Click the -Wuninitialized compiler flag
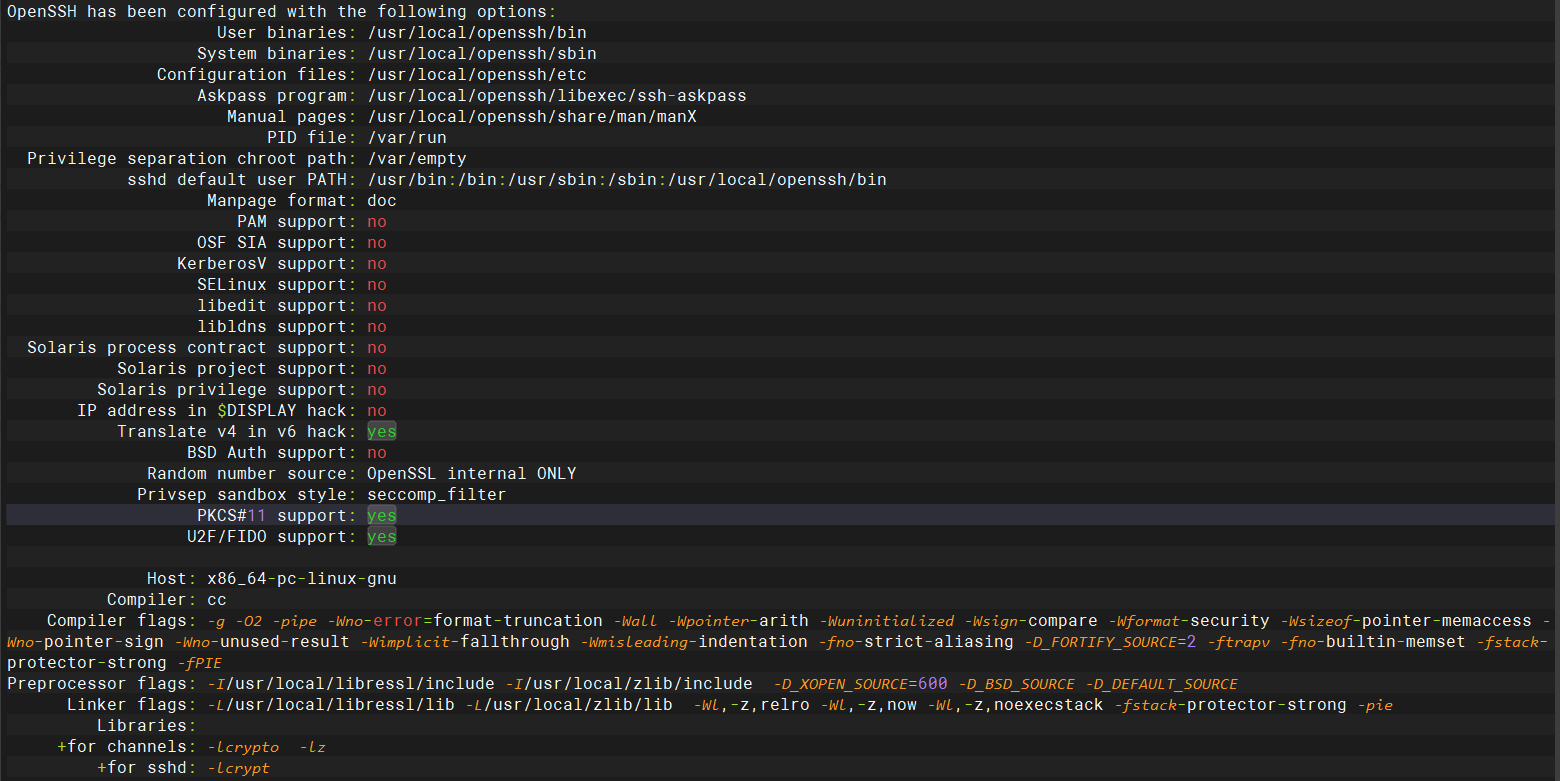Image resolution: width=1560 pixels, height=781 pixels. [886, 621]
